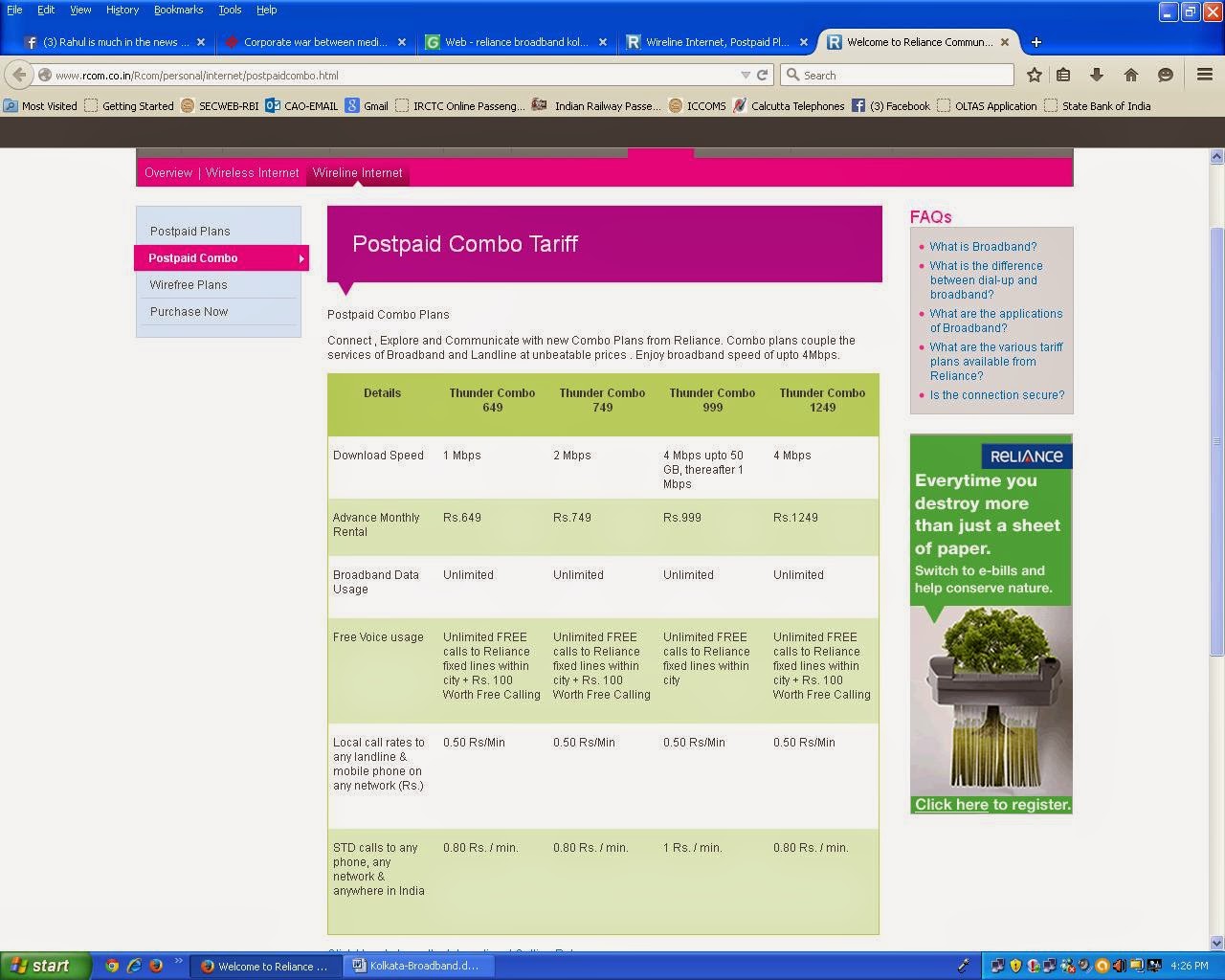Open Postpaid Plans in sidebar
The height and width of the screenshot is (980, 1225).
pos(189,232)
